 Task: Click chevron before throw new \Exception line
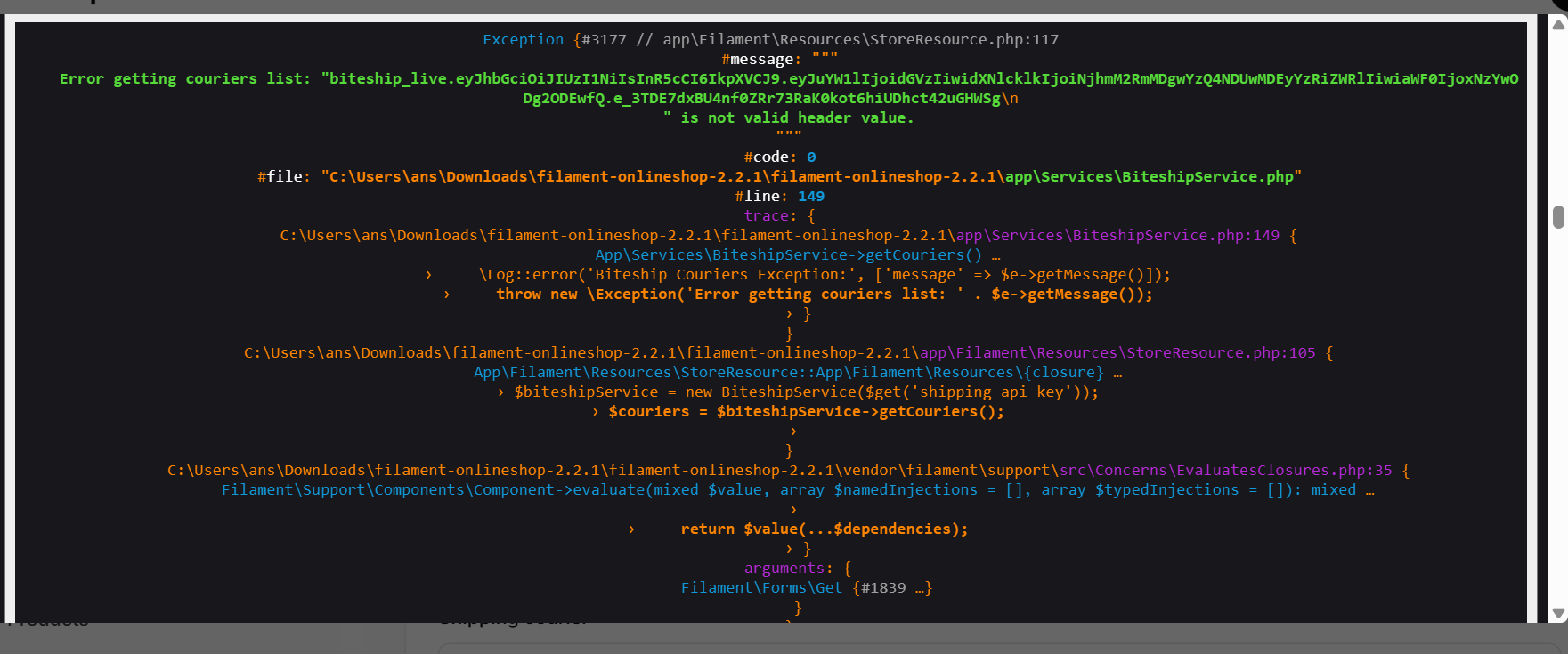point(447,295)
